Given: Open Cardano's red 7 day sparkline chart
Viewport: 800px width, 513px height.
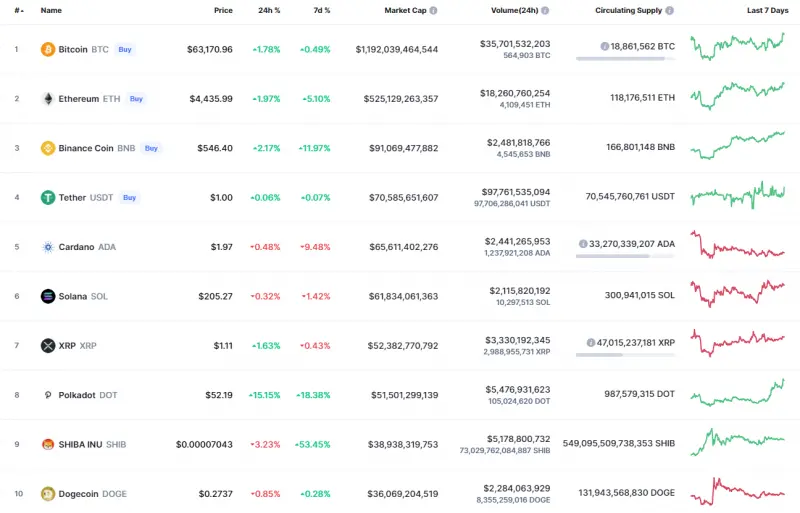Looking at the screenshot, I should click(x=738, y=245).
